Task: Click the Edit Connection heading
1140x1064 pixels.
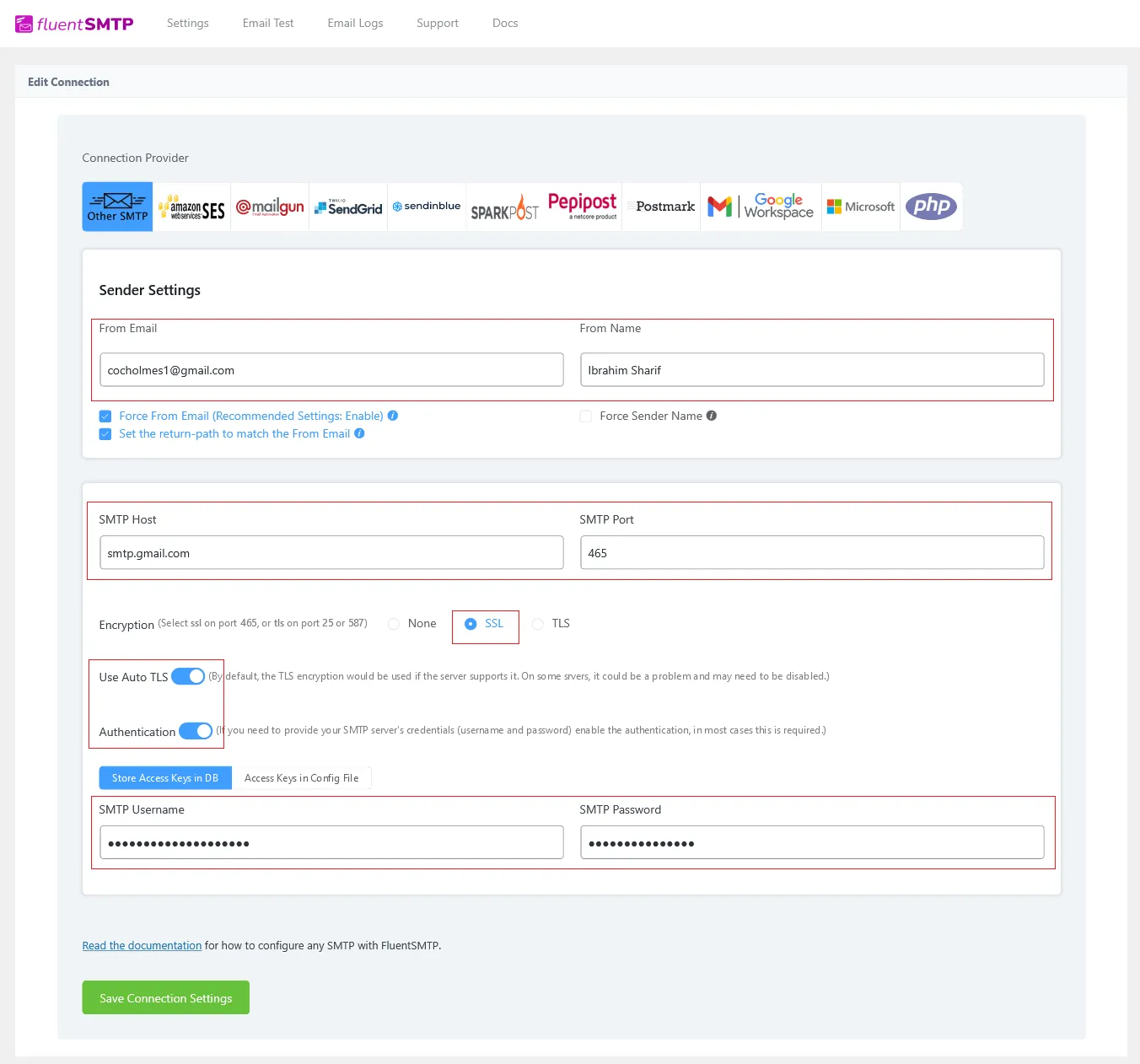Action: click(x=68, y=82)
